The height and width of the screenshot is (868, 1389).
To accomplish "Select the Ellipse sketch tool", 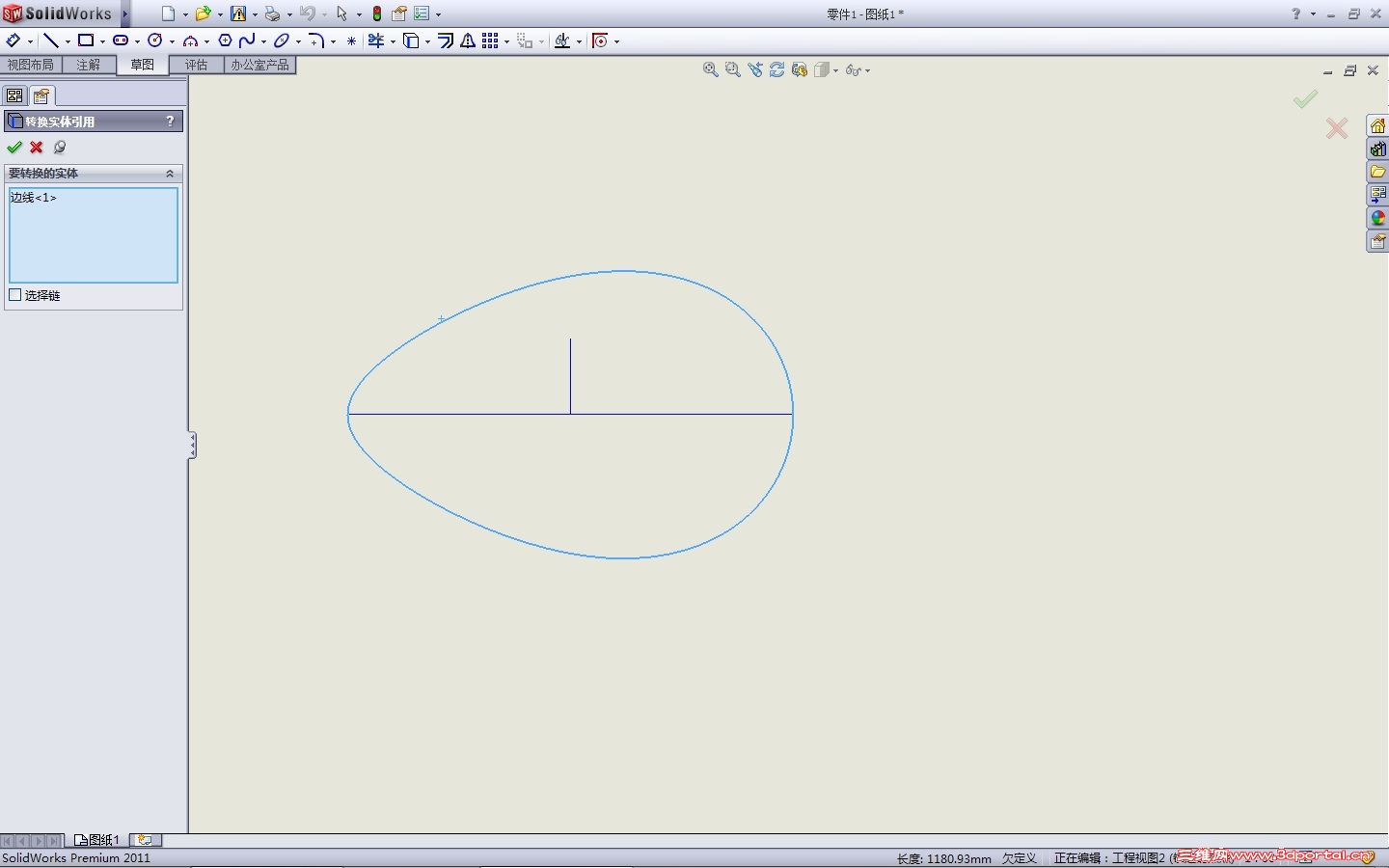I will click(x=282, y=41).
